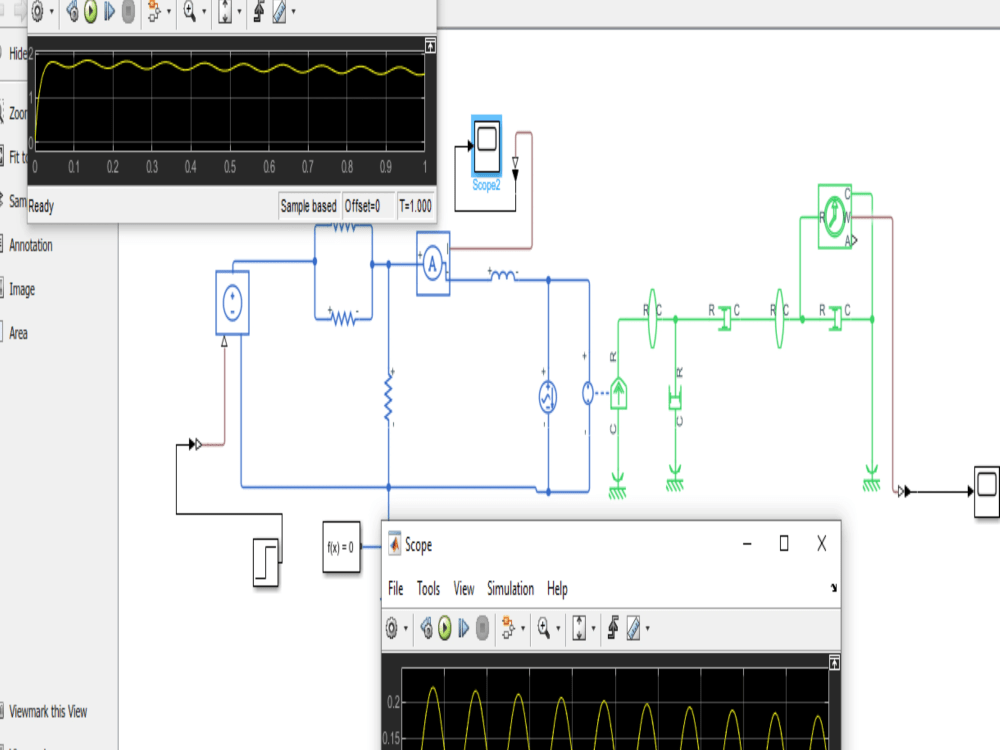Select the Scope block at right edge
1000x750 pixels.
[x=987, y=491]
